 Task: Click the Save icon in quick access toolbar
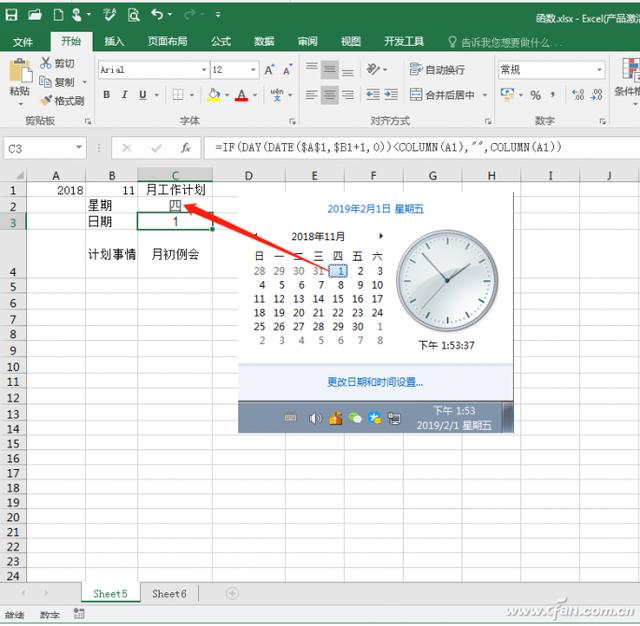coord(11,15)
